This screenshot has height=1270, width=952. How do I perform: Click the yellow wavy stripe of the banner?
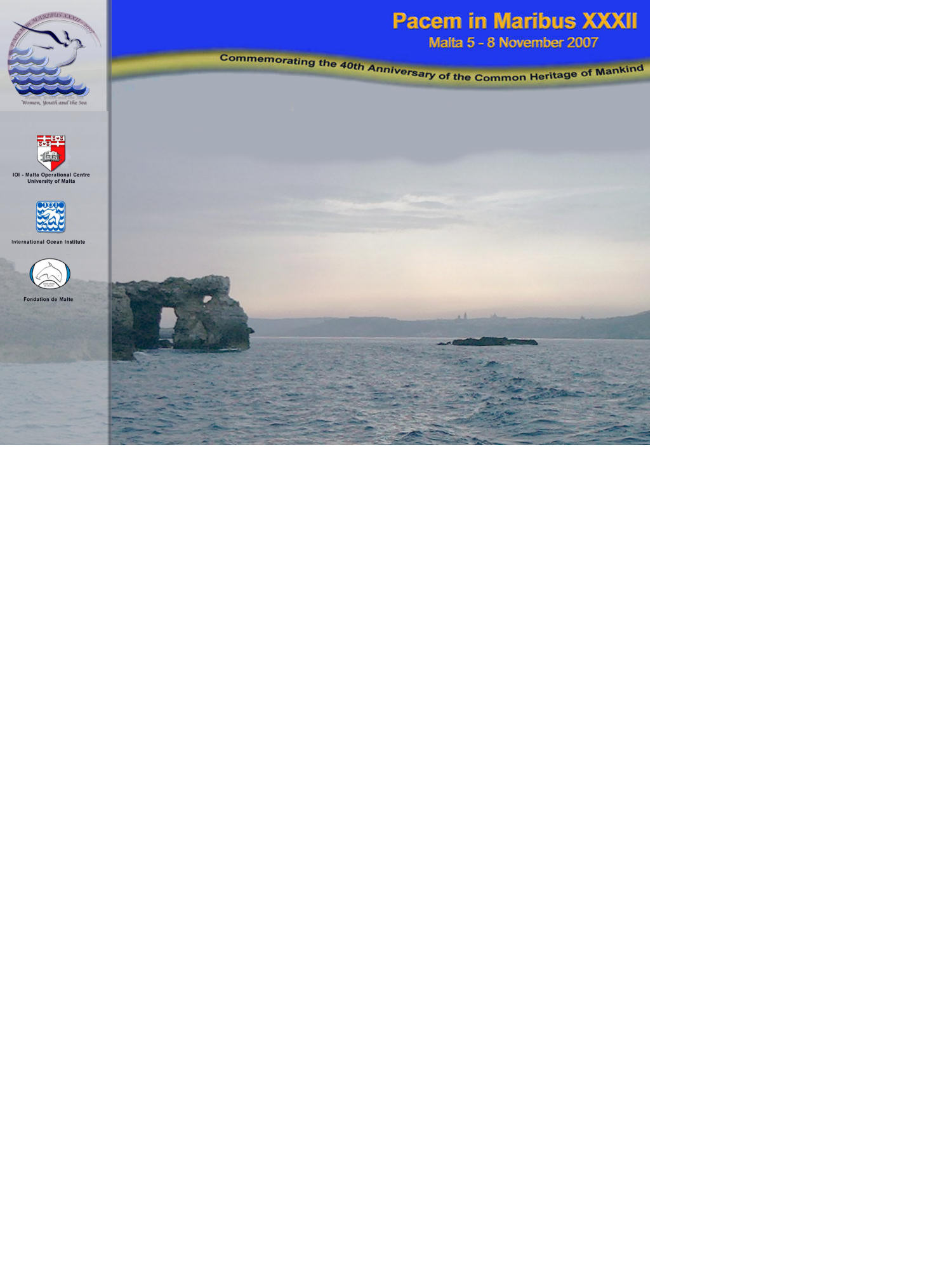159,63
